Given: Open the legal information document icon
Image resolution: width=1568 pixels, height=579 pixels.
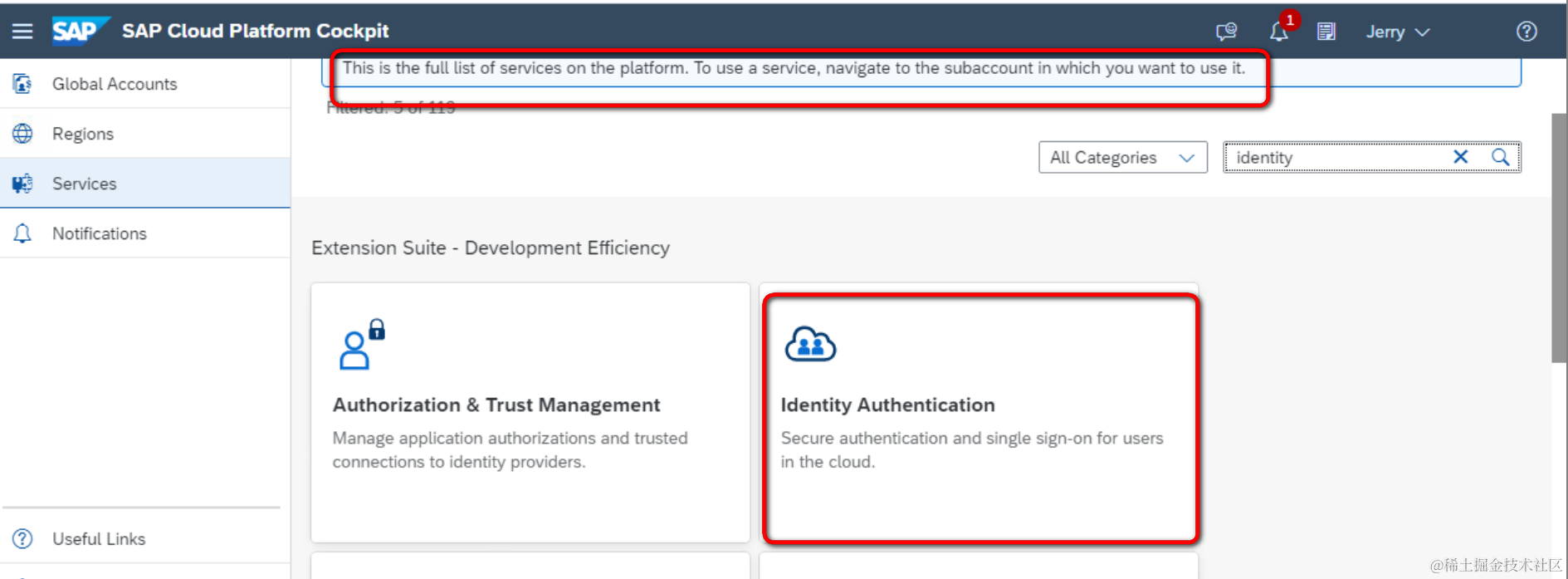Looking at the screenshot, I should click(1326, 32).
